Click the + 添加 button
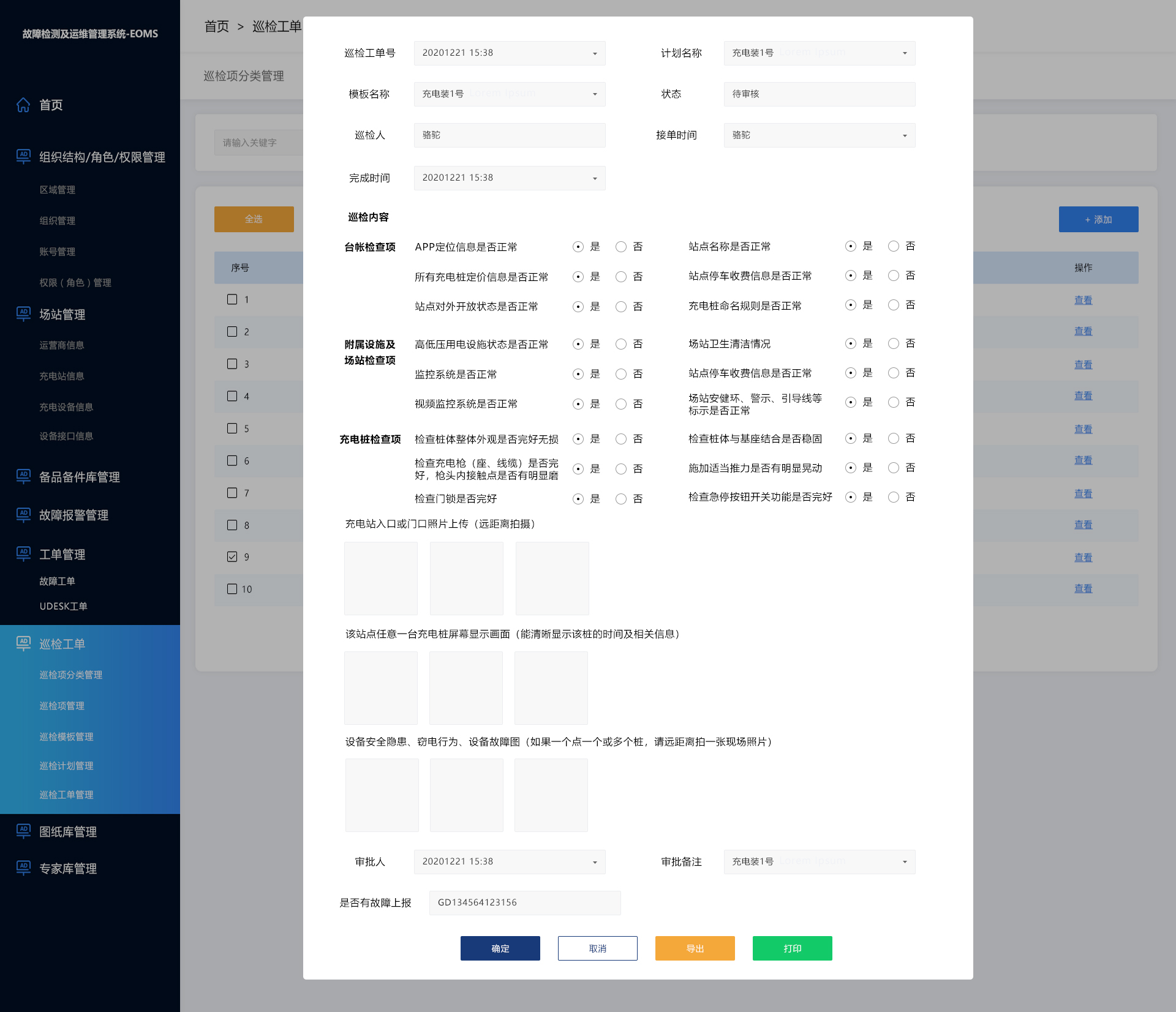This screenshot has height=1012, width=1176. pyautogui.click(x=1099, y=219)
